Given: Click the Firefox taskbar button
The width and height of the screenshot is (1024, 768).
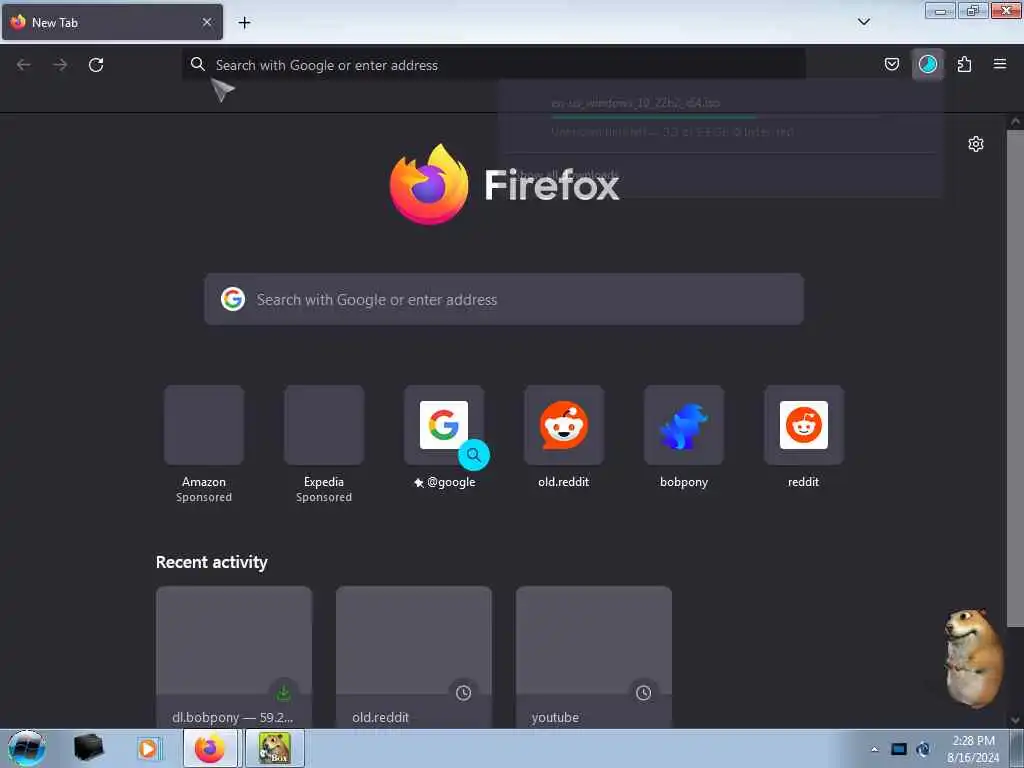Looking at the screenshot, I should [x=210, y=748].
